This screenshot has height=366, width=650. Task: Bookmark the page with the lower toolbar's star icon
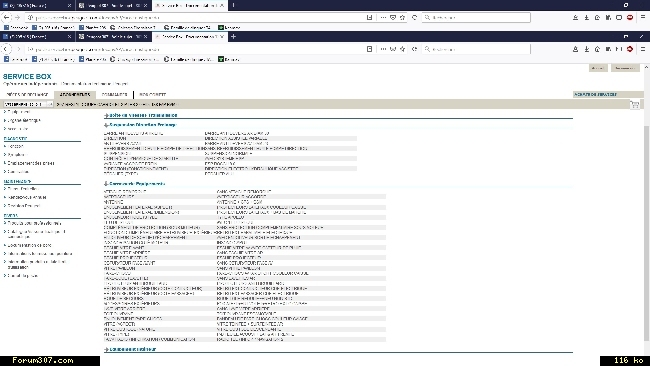pyautogui.click(x=402, y=49)
